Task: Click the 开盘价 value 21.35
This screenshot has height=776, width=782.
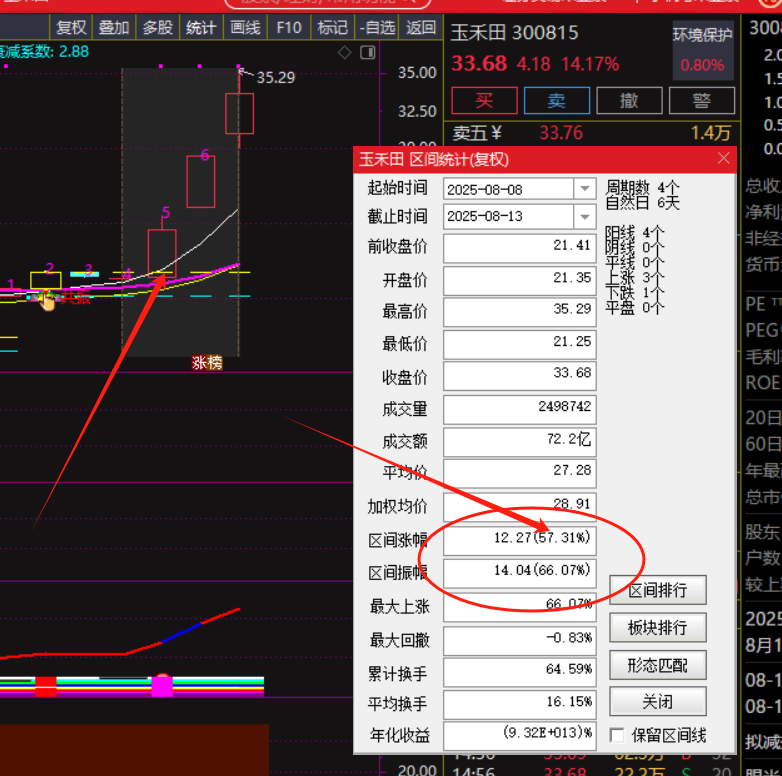Action: tap(520, 280)
